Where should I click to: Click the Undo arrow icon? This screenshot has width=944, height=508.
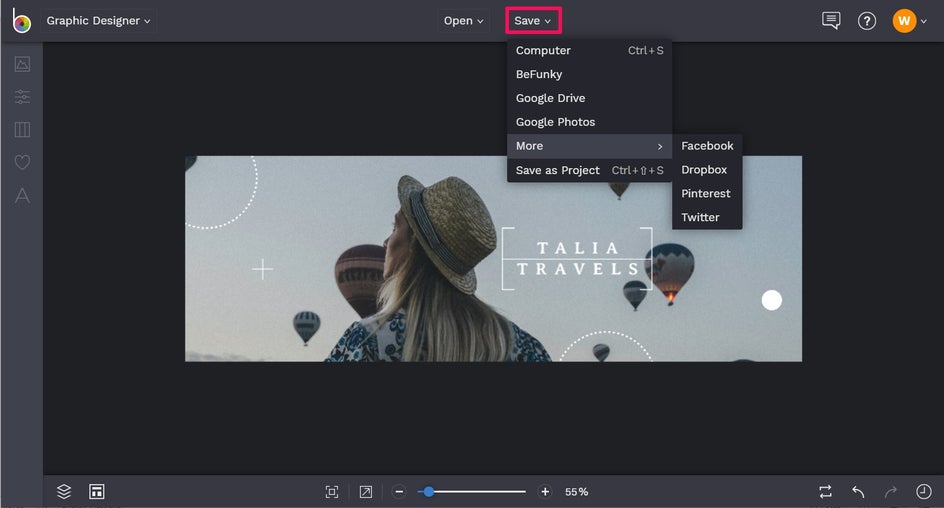coord(858,491)
